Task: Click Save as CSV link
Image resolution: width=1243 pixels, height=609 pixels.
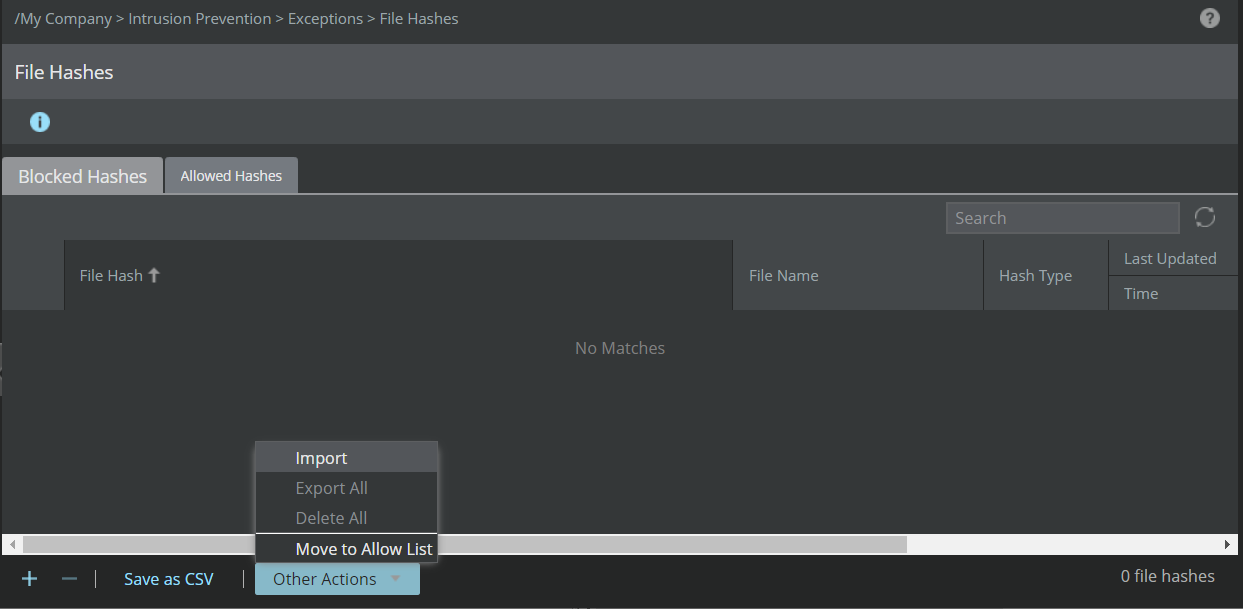Action: 169,579
